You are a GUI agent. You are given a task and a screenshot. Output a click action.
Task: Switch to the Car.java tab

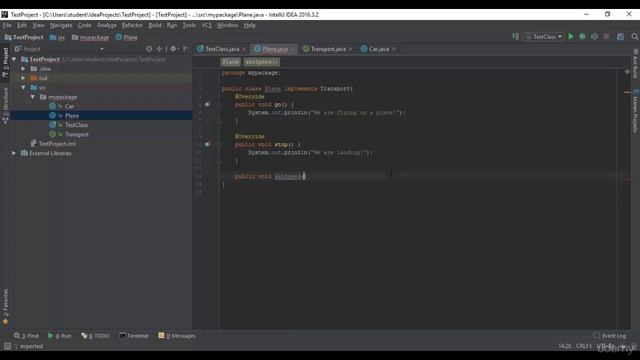[x=378, y=49]
